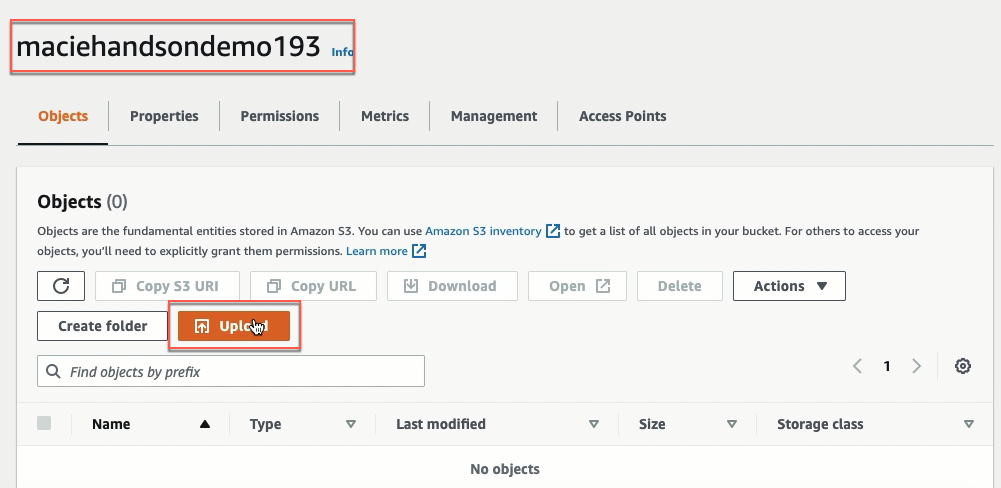This screenshot has height=488, width=1001.
Task: Click the No objects message
Action: [504, 469]
